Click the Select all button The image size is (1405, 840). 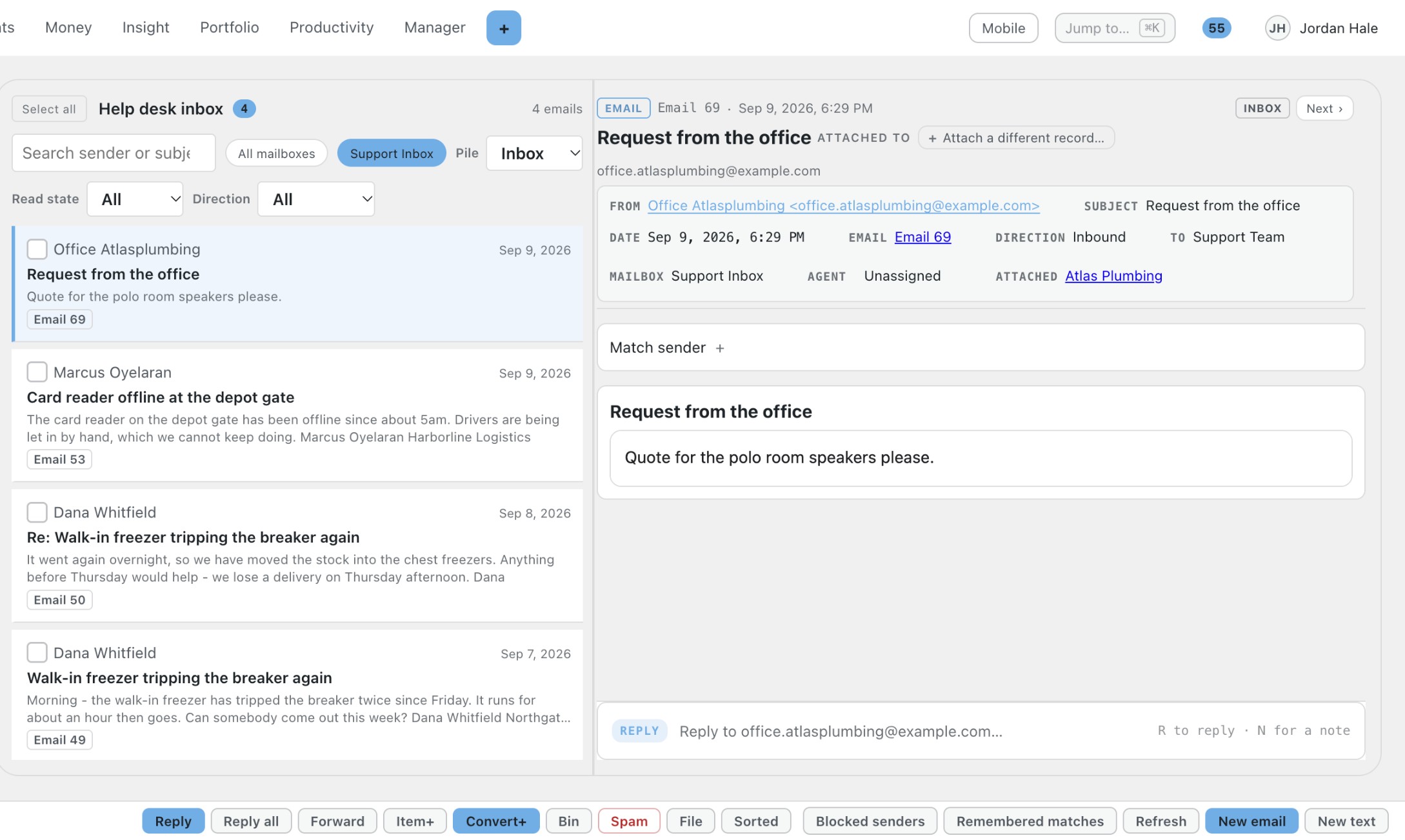[x=49, y=109]
